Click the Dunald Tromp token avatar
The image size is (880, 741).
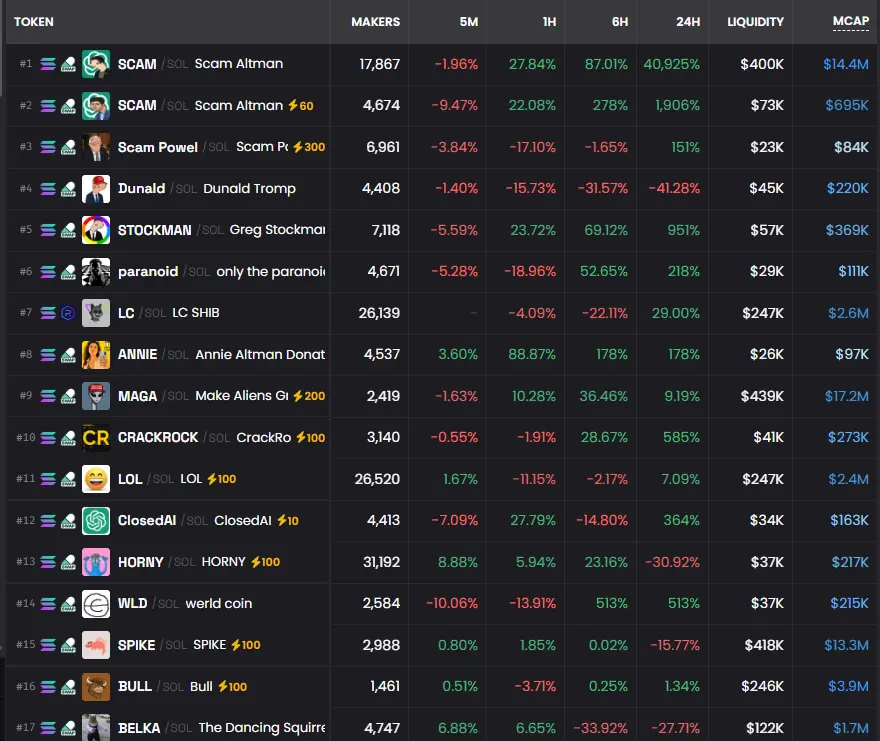point(96,189)
